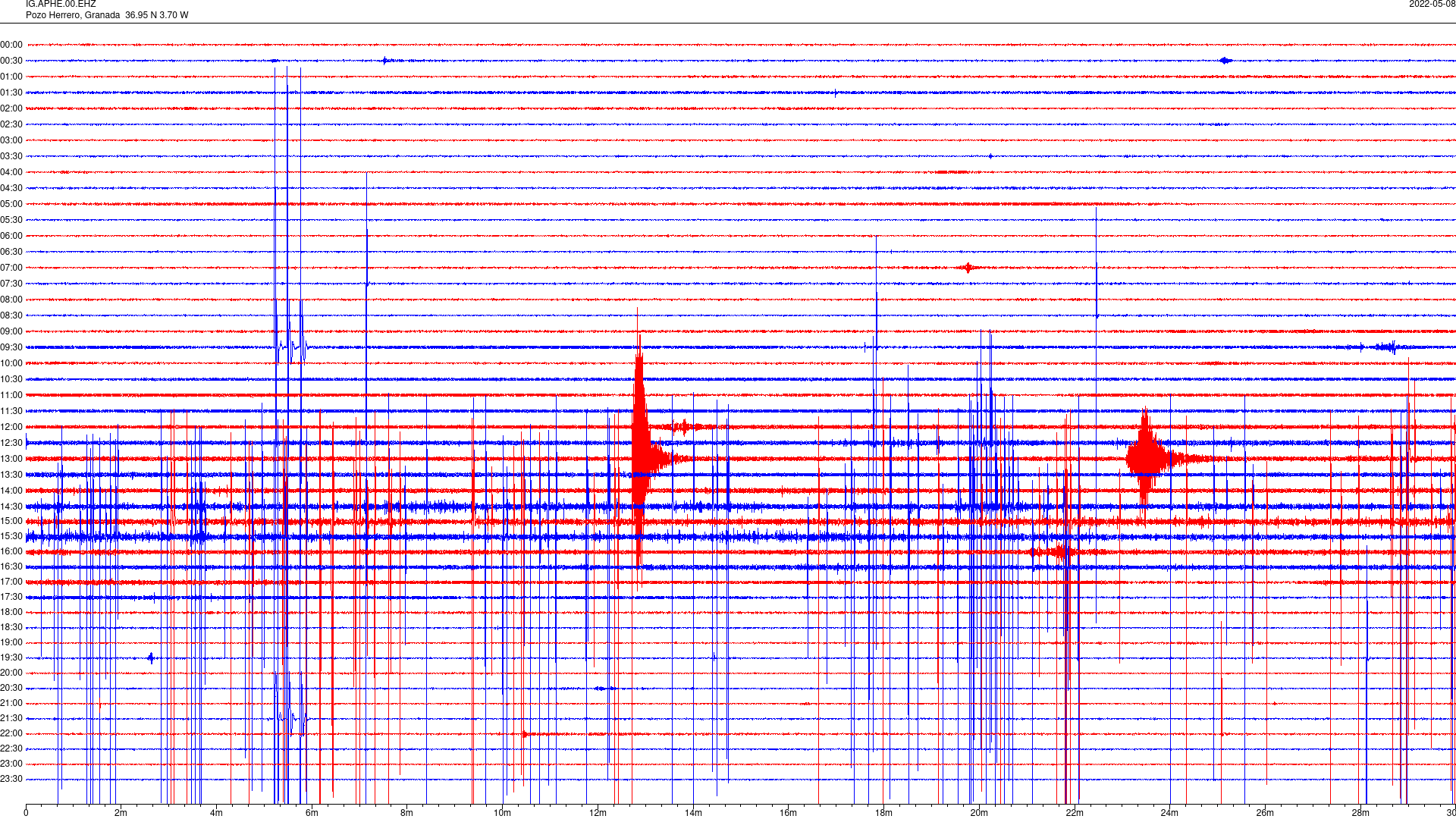Select the 17:30 trace time label
Image resolution: width=1456 pixels, height=819 pixels.
pos(11,597)
